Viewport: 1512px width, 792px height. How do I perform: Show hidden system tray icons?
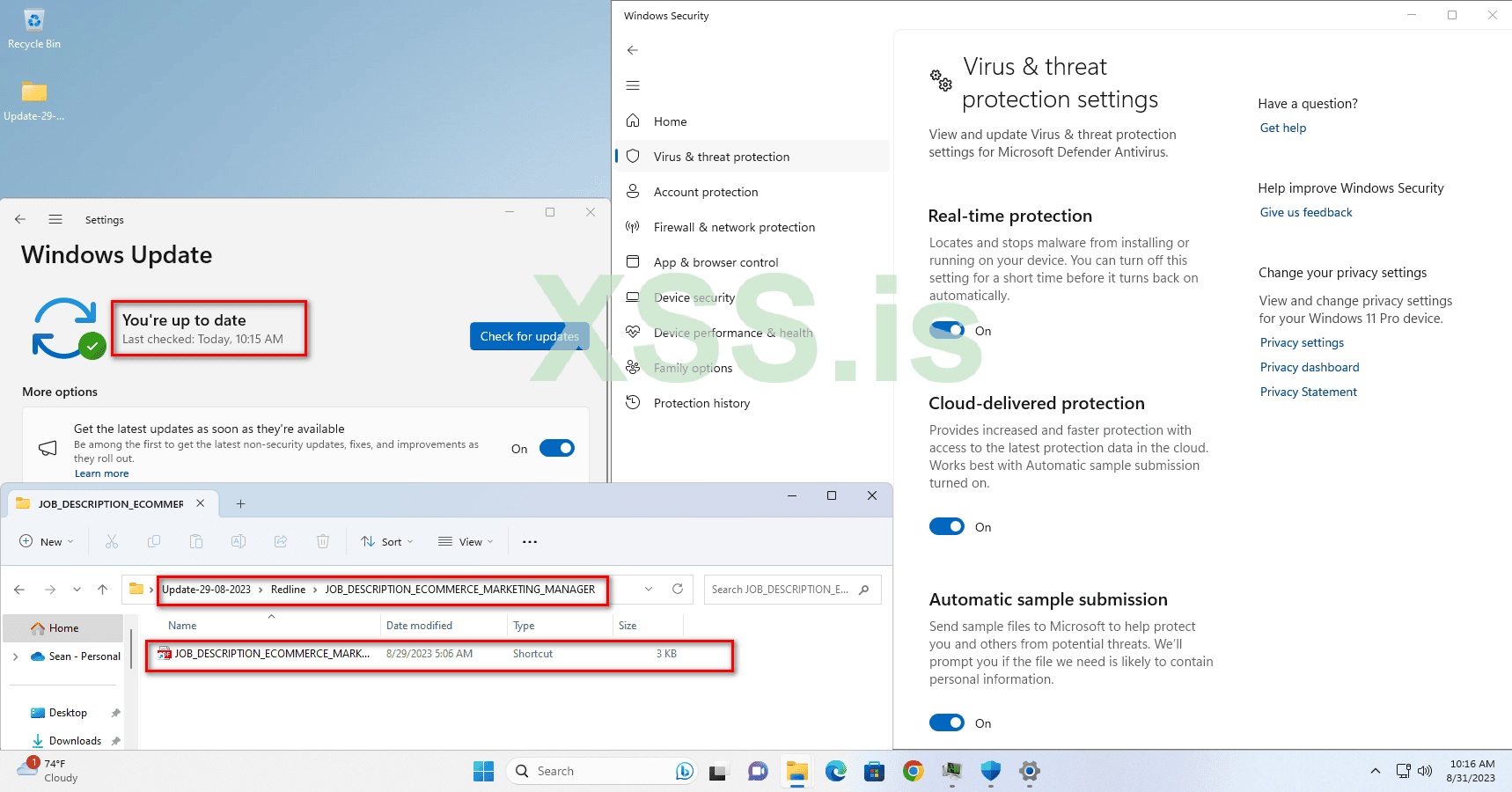coord(1375,772)
